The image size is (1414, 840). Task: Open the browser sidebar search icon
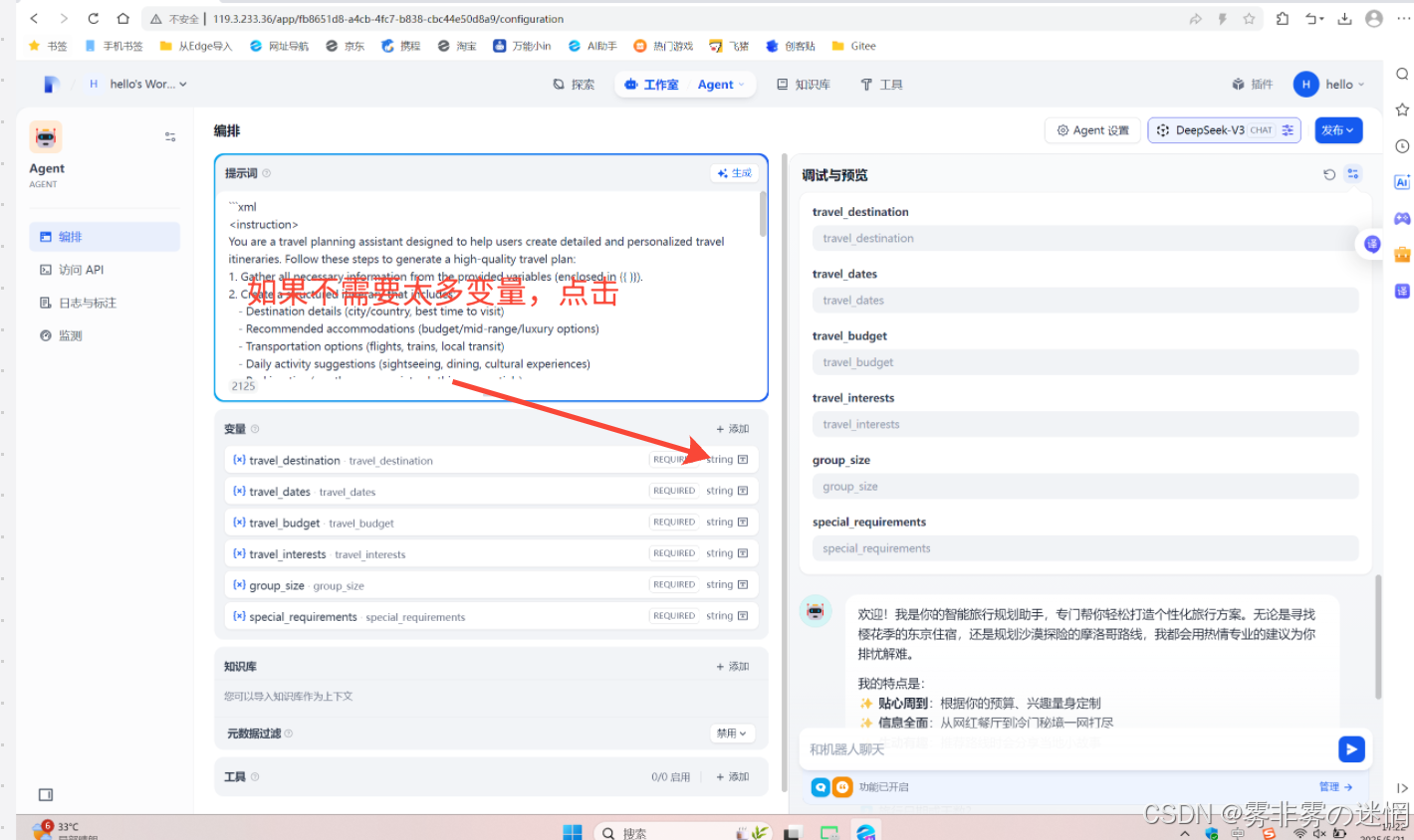point(1402,75)
